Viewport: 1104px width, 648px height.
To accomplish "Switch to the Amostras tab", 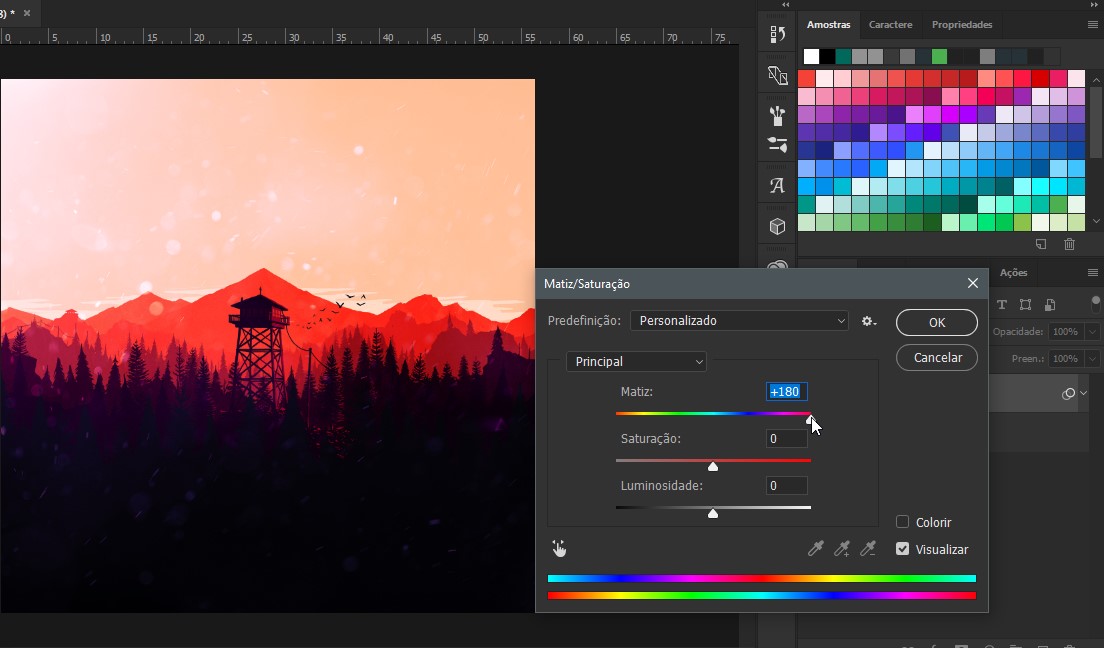I will pyautogui.click(x=829, y=25).
